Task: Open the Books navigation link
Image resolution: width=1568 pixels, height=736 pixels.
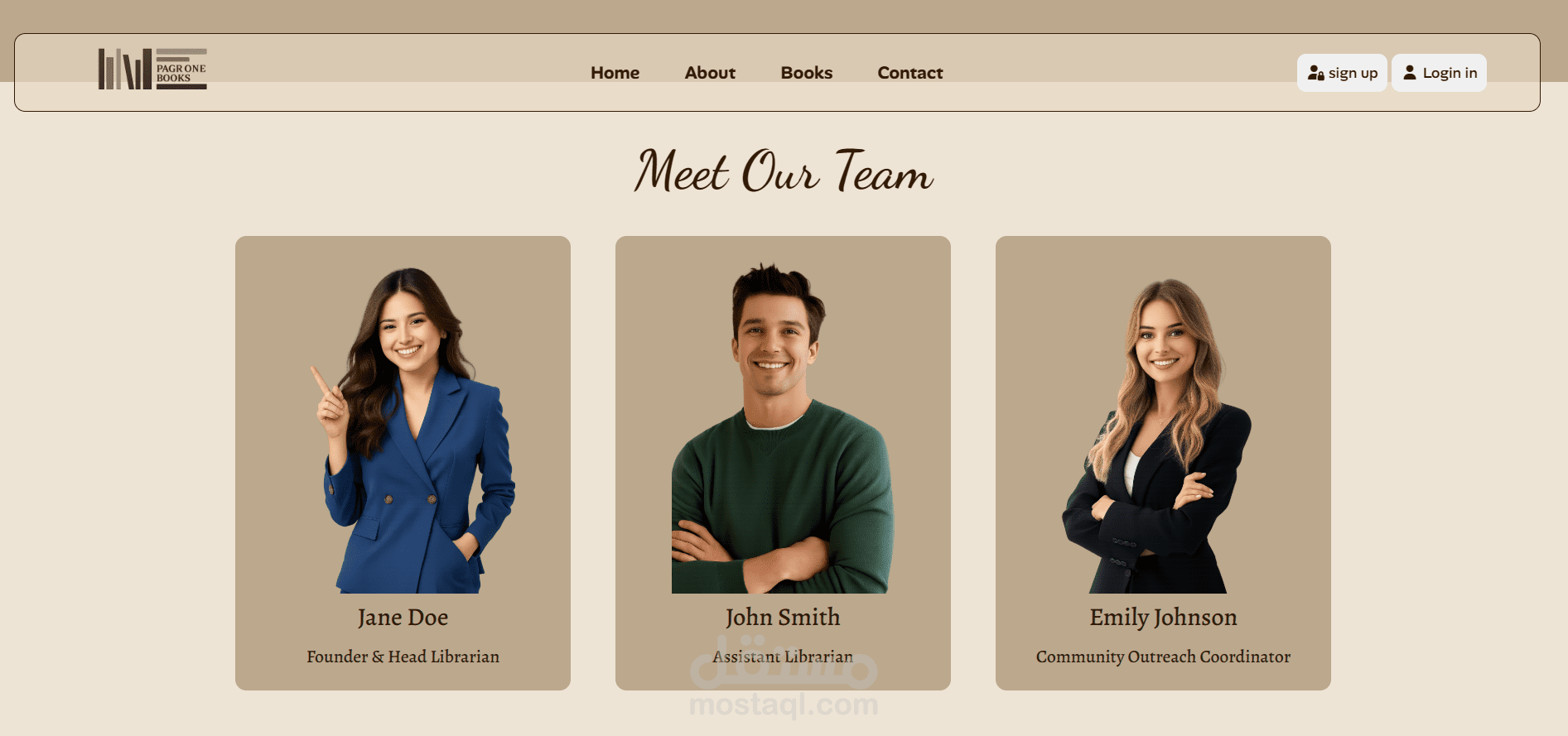Action: coord(806,73)
